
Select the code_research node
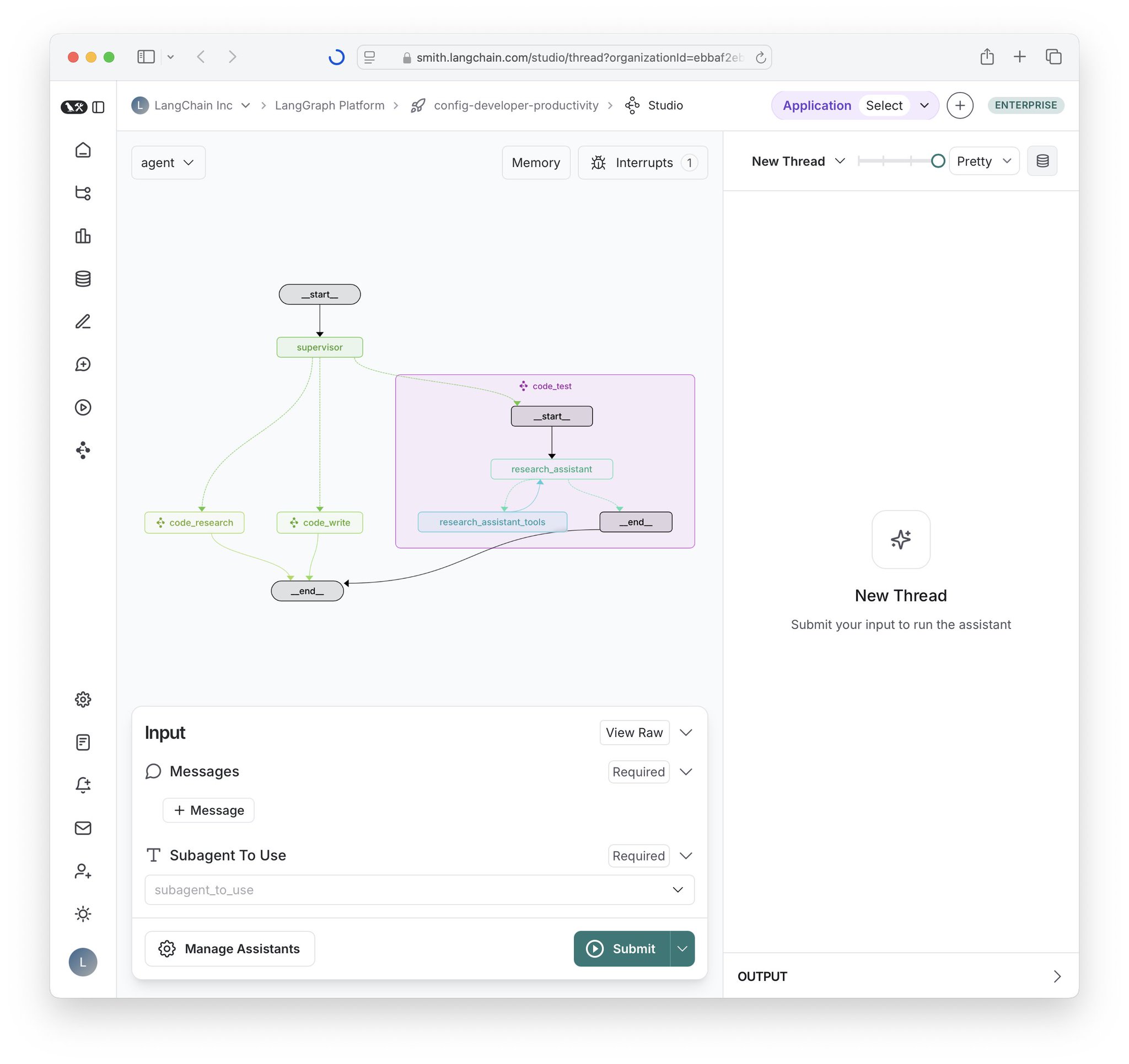pyautogui.click(x=194, y=523)
